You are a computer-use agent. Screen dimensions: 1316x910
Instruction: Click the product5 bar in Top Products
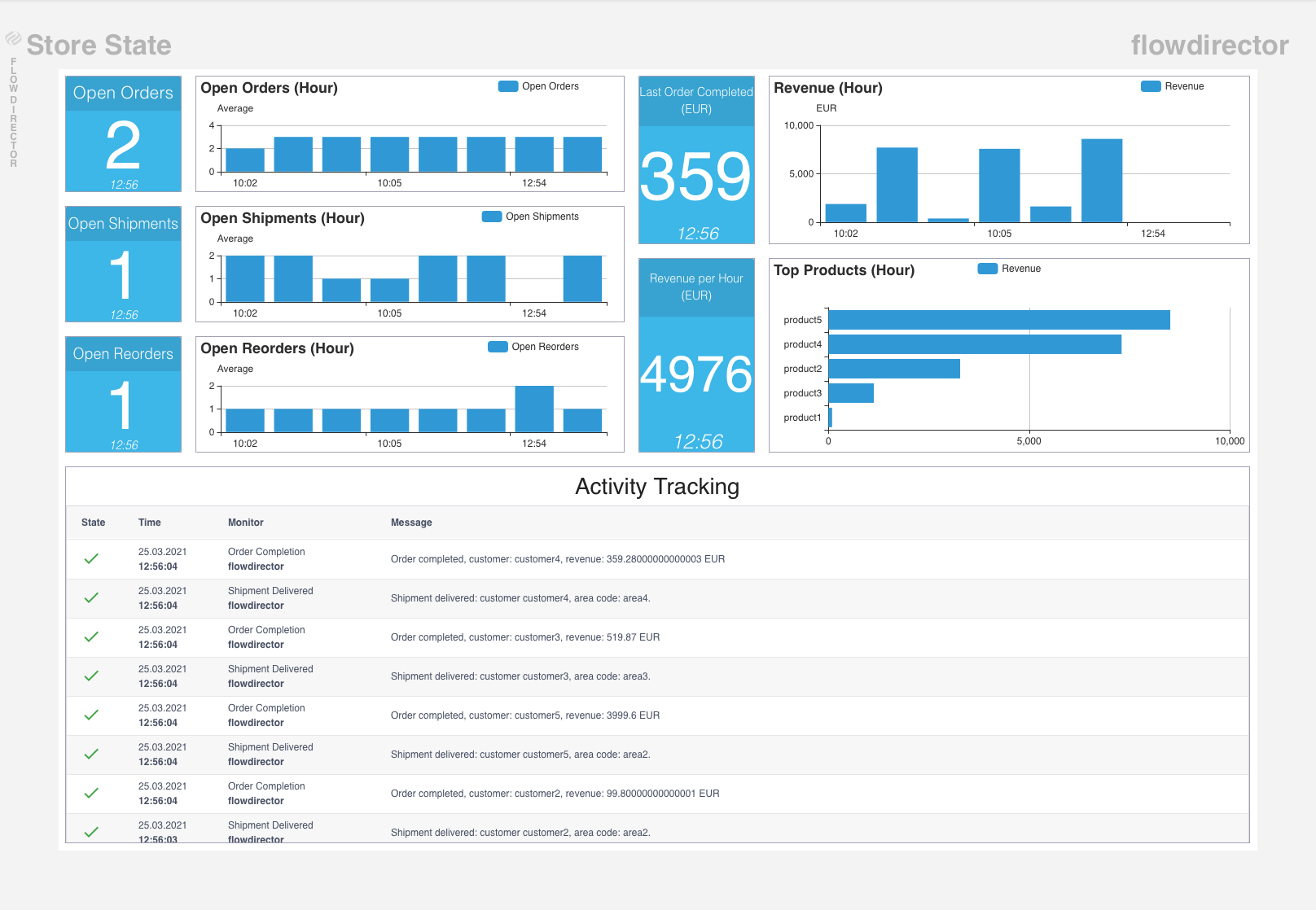pyautogui.click(x=998, y=320)
